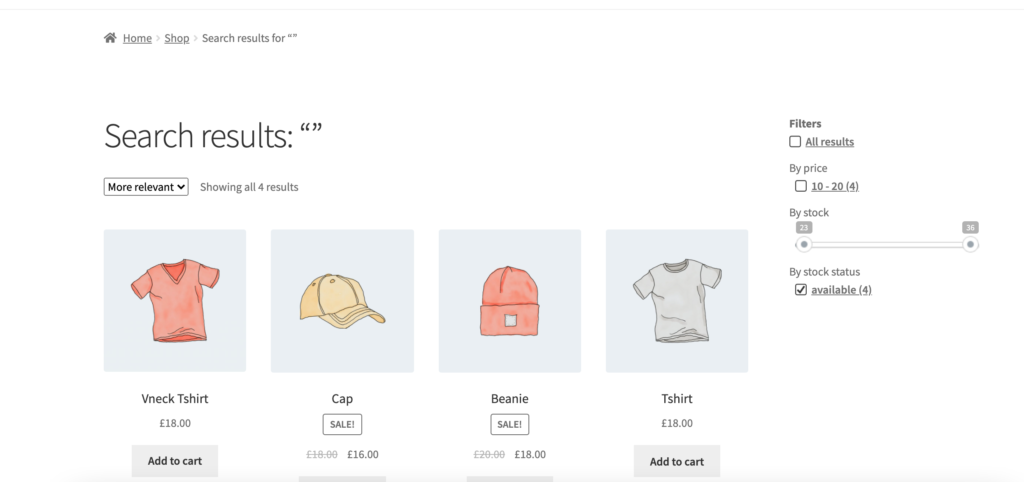The width and height of the screenshot is (1024, 482).
Task: Select the Vneck Tshirt product title
Action: (175, 398)
